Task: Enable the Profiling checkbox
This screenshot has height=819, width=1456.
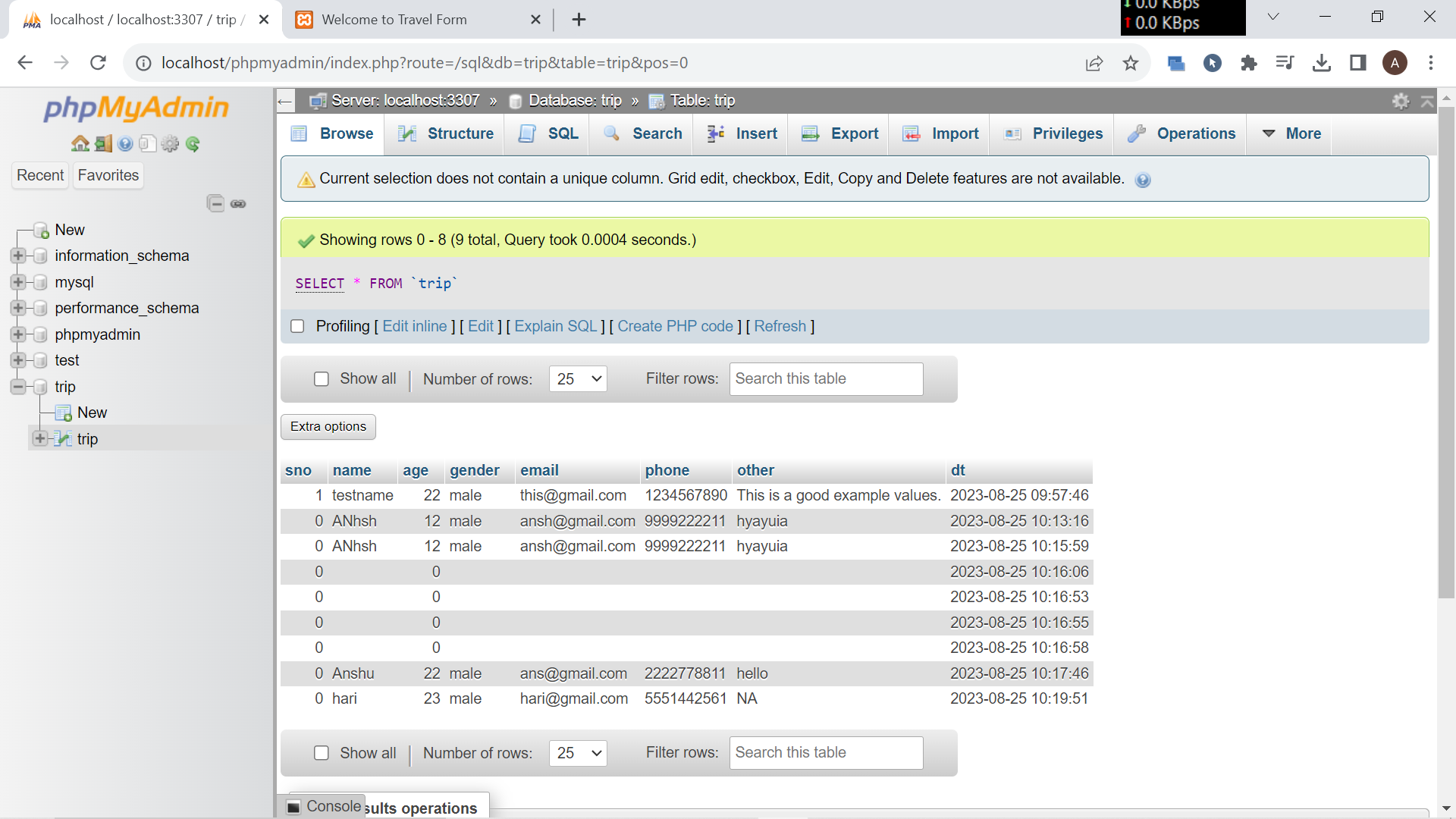Action: [x=297, y=325]
